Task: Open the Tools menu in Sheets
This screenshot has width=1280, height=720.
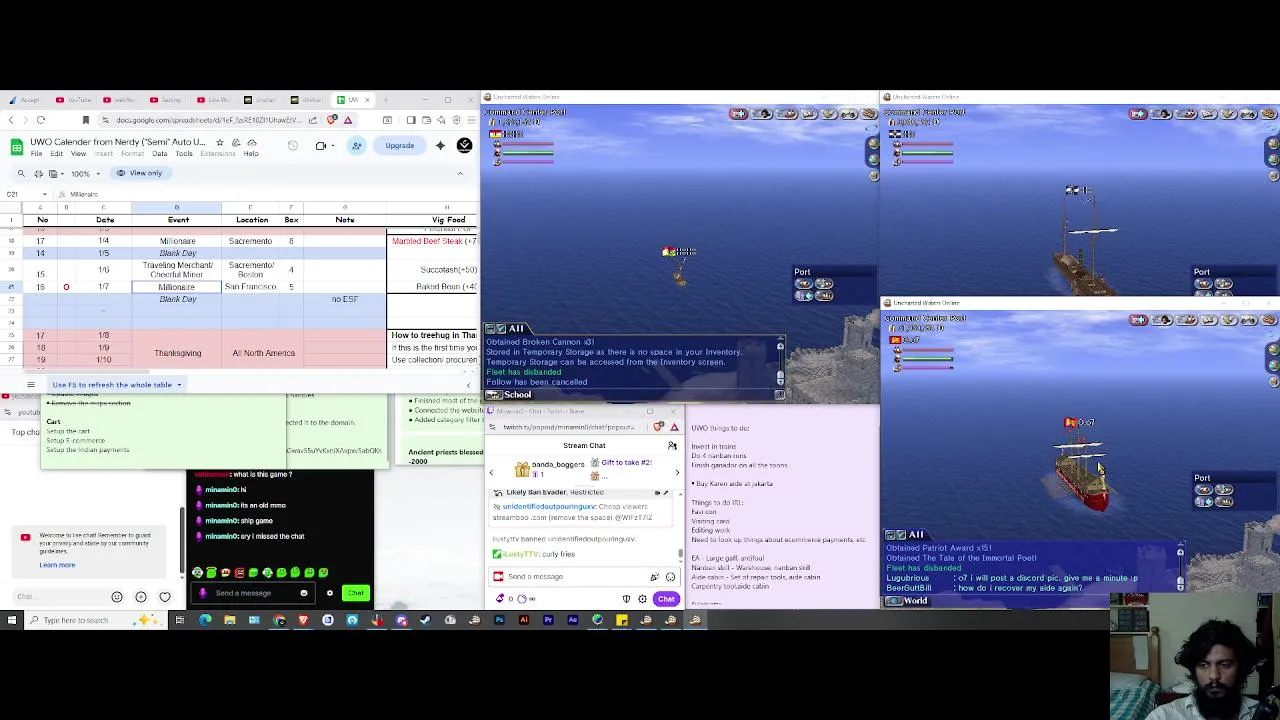Action: 184,154
